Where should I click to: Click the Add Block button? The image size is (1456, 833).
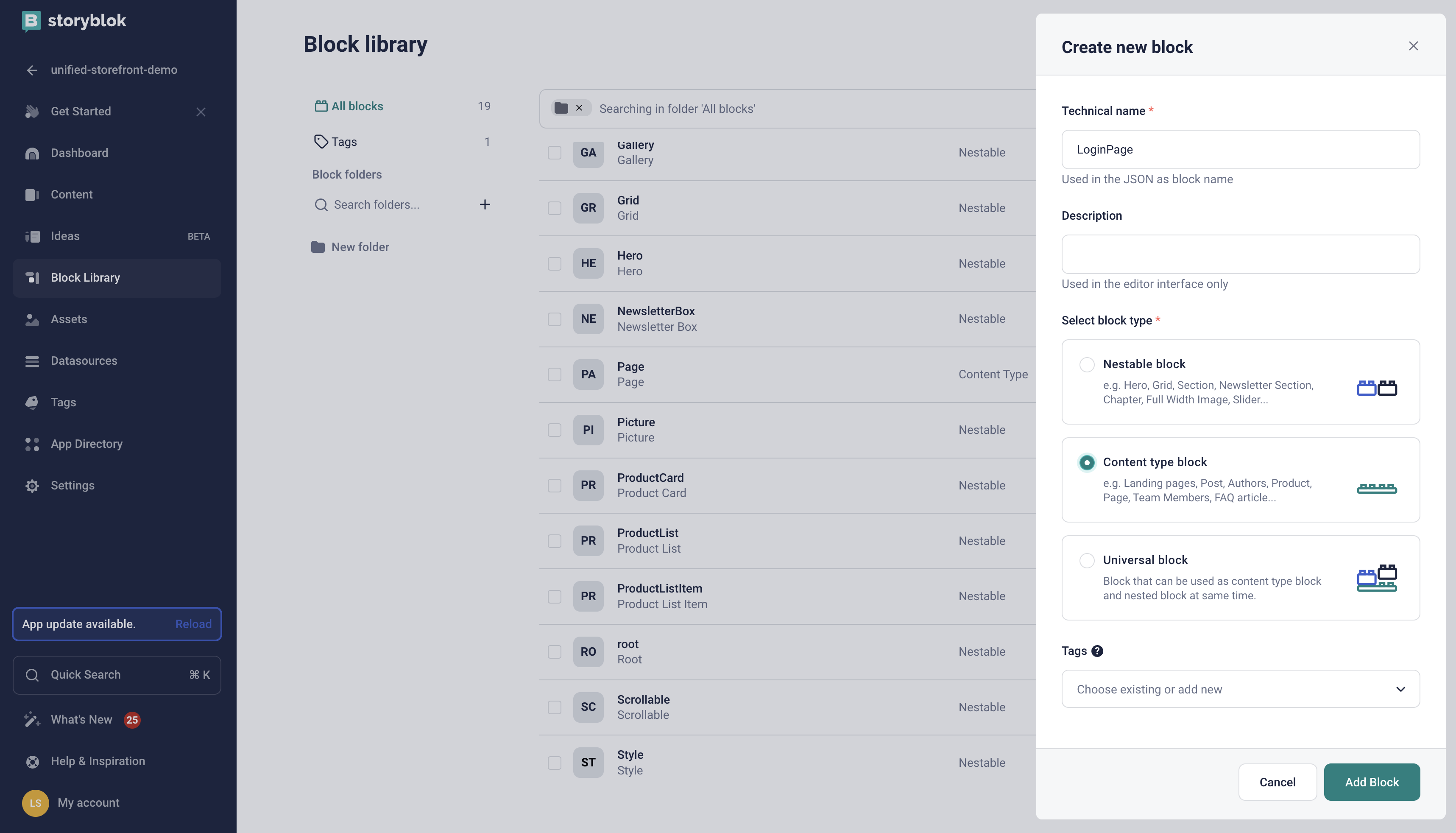pos(1371,782)
